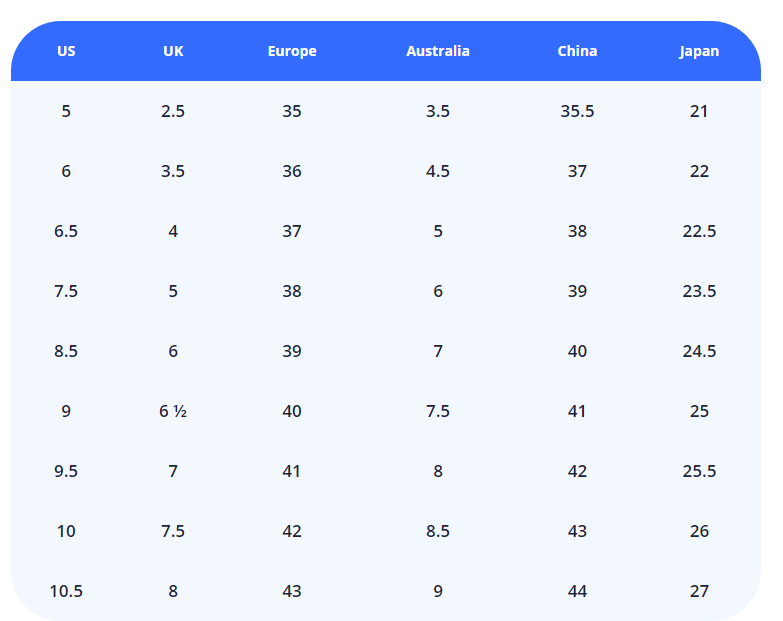The width and height of the screenshot is (783, 621).
Task: Click China size 35.5 cell
Action: [x=577, y=111]
